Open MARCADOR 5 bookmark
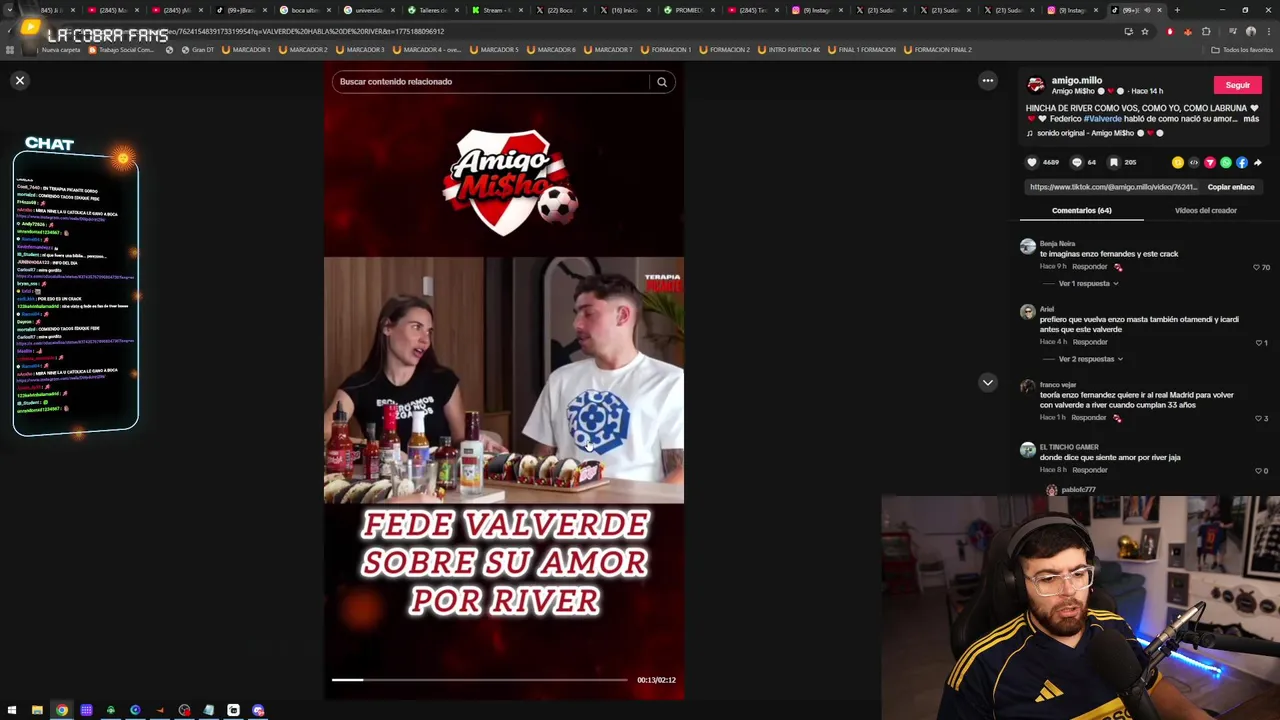1280x720 pixels. pyautogui.click(x=494, y=50)
